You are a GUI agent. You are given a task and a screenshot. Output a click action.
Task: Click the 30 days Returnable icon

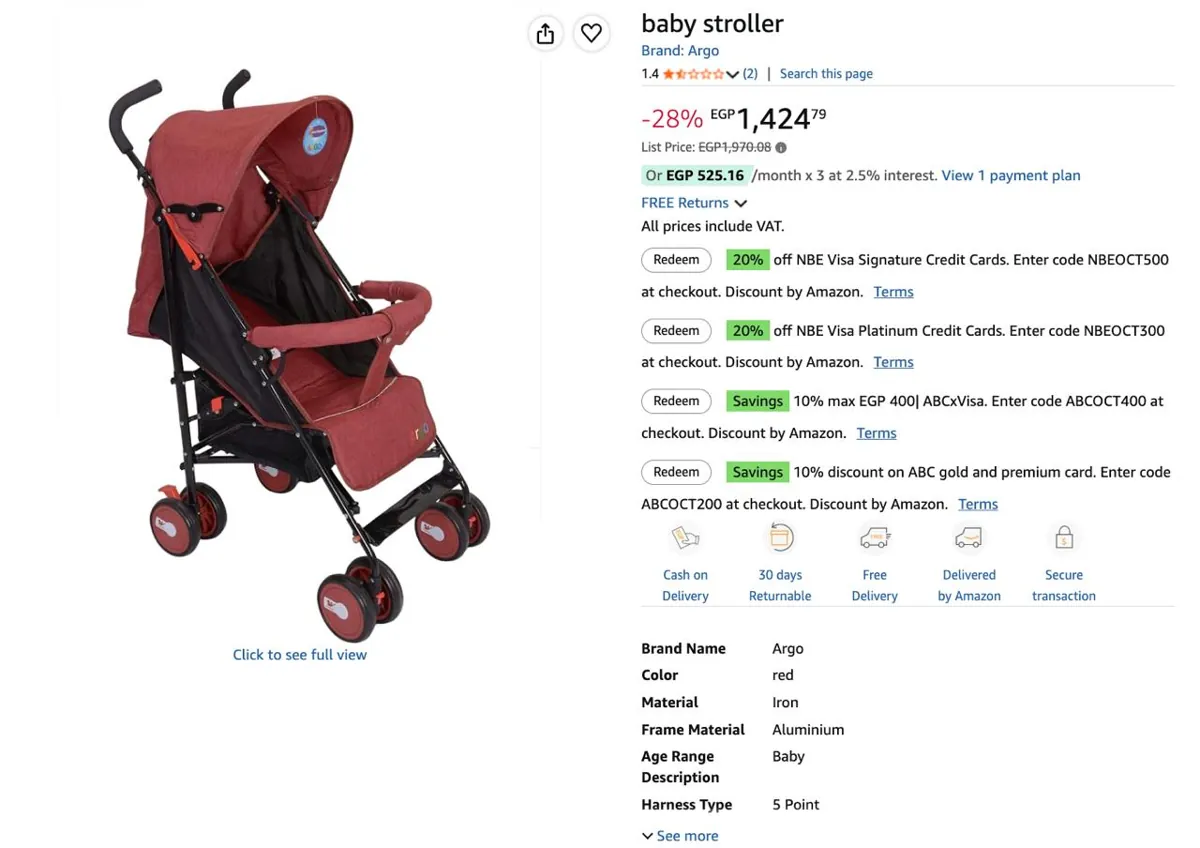pyautogui.click(x=780, y=538)
